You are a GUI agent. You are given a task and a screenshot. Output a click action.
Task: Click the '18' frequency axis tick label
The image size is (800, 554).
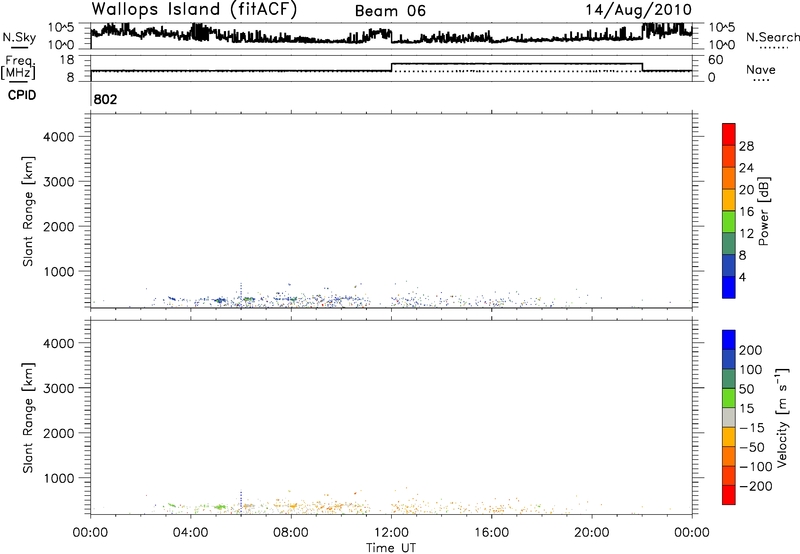pyautogui.click(x=67, y=60)
